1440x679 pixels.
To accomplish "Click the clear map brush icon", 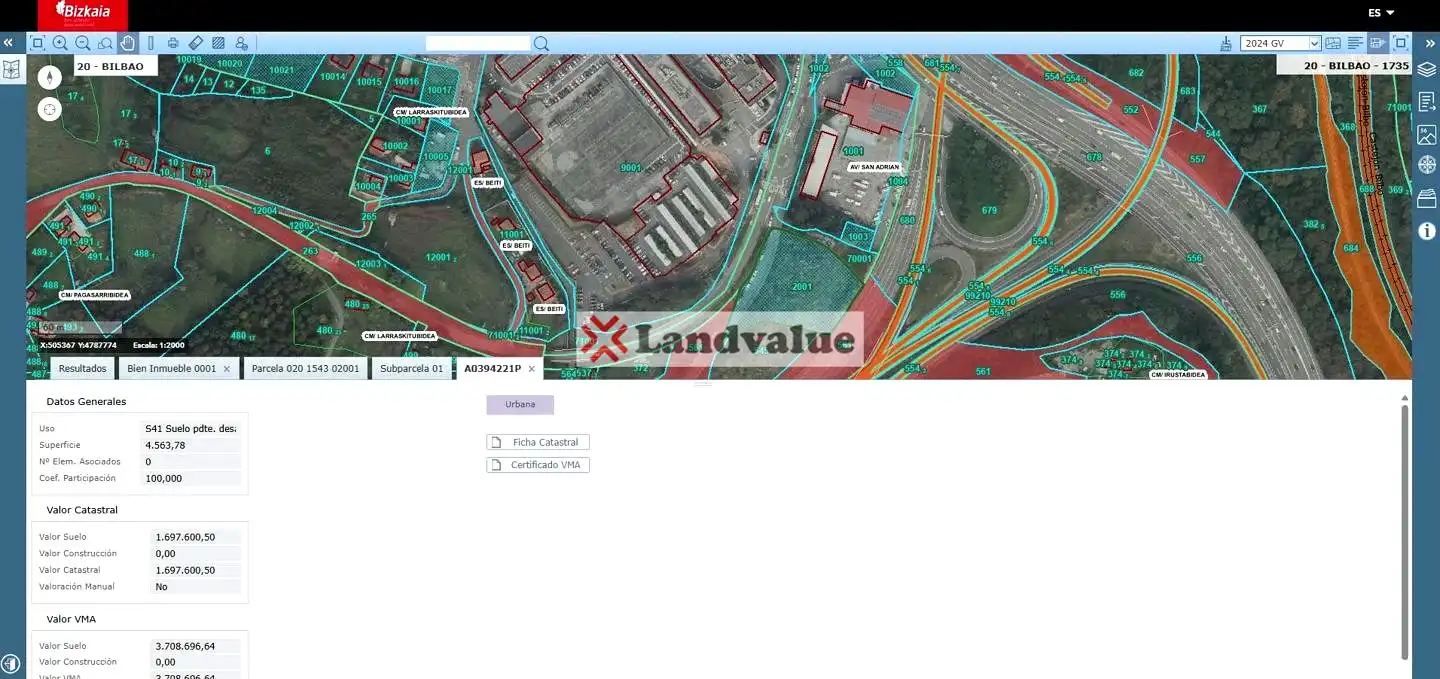I will point(1226,43).
